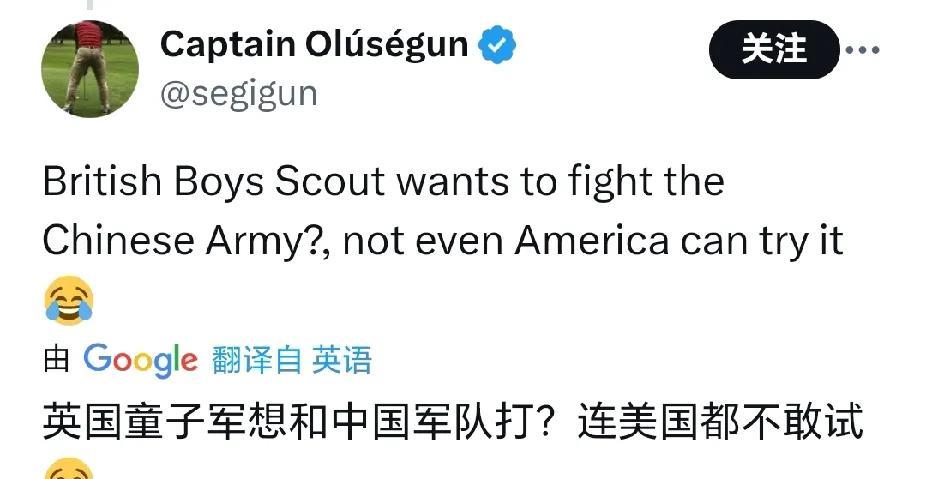Click the first line starting British Boys Scout
Image resolution: width=926 pixels, height=479 pixels.
click(383, 181)
